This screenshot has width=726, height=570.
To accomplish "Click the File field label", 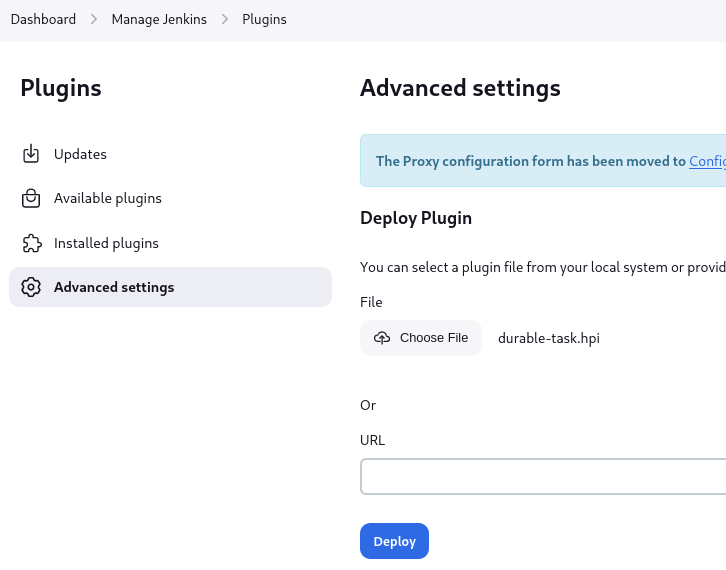I will 371,302.
